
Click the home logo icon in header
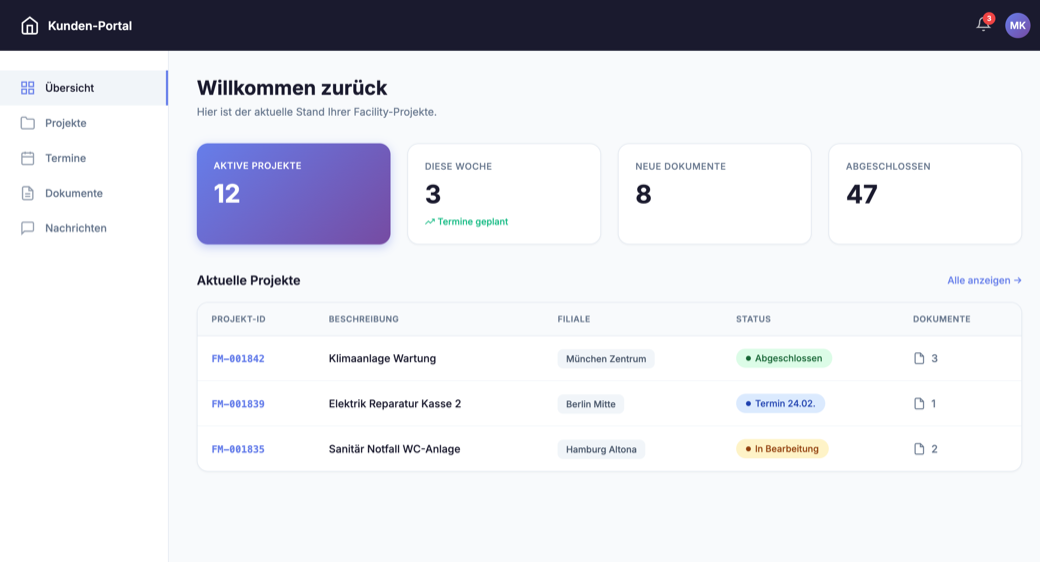(x=30, y=26)
